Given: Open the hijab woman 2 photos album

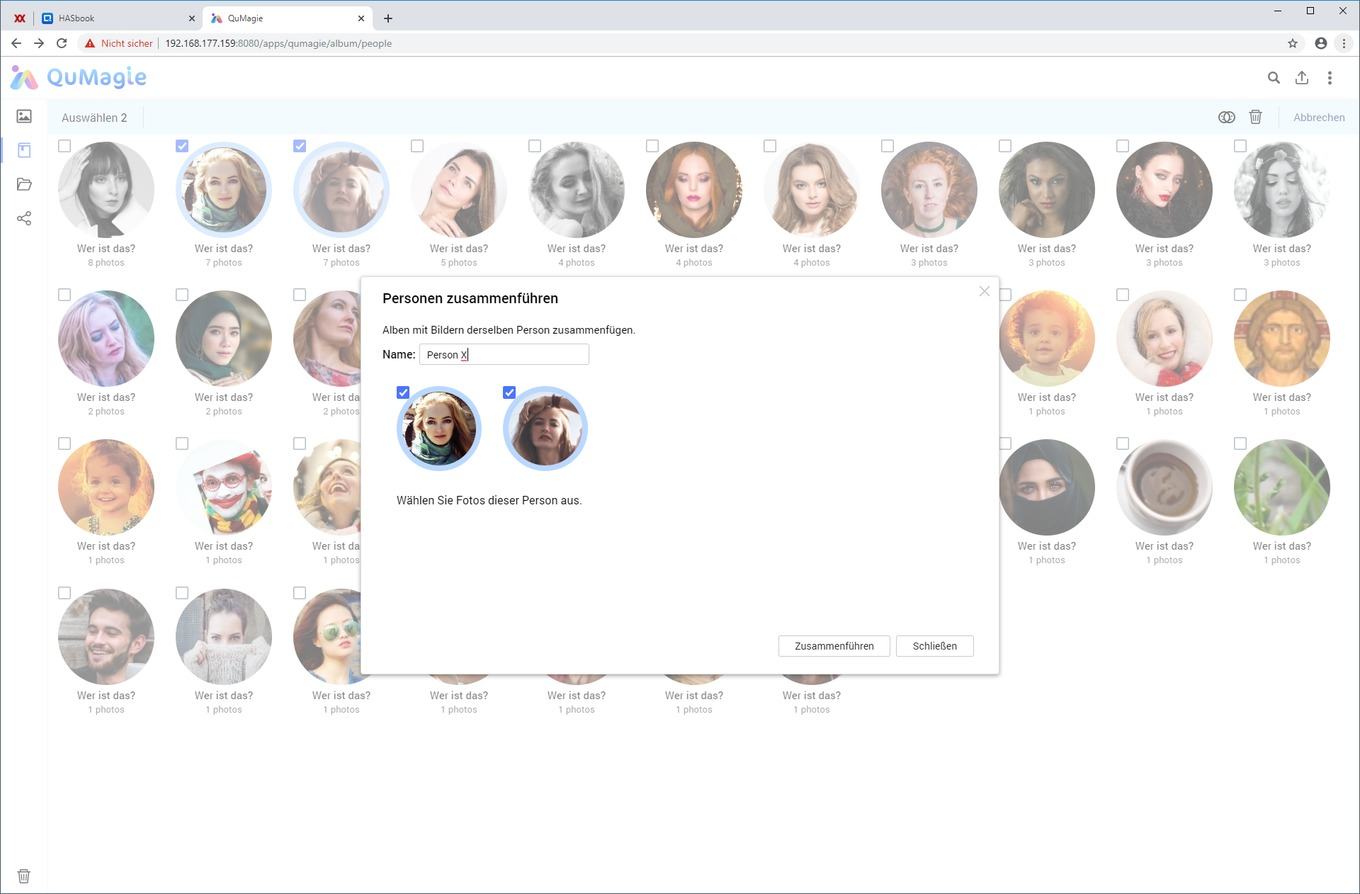Looking at the screenshot, I should 224,339.
